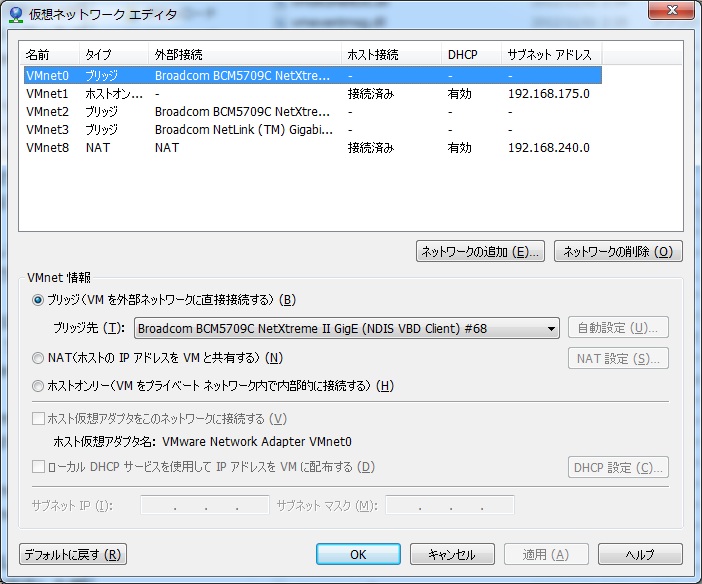The height and width of the screenshot is (584, 702).
Task: Click NAT 設定 button
Action: 618,358
